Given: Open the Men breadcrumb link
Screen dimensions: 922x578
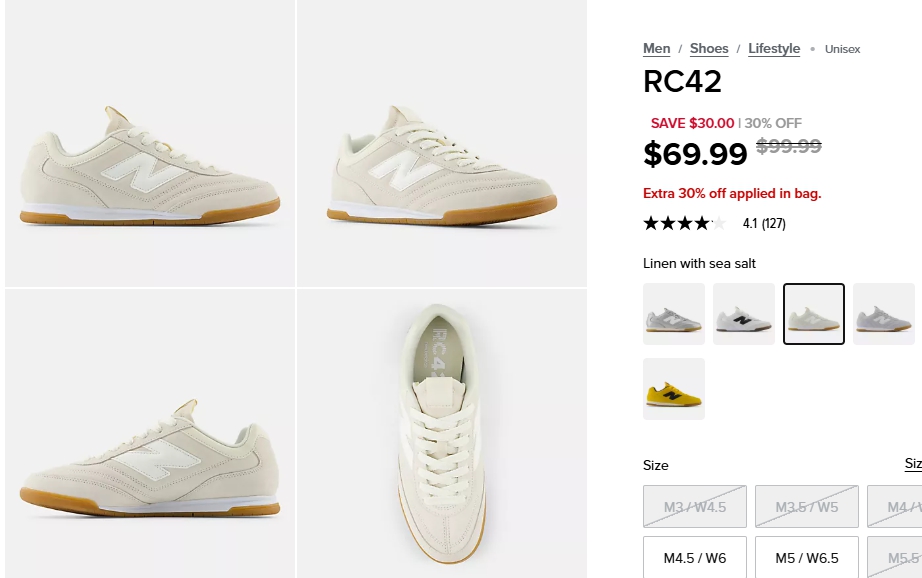Looking at the screenshot, I should point(657,48).
